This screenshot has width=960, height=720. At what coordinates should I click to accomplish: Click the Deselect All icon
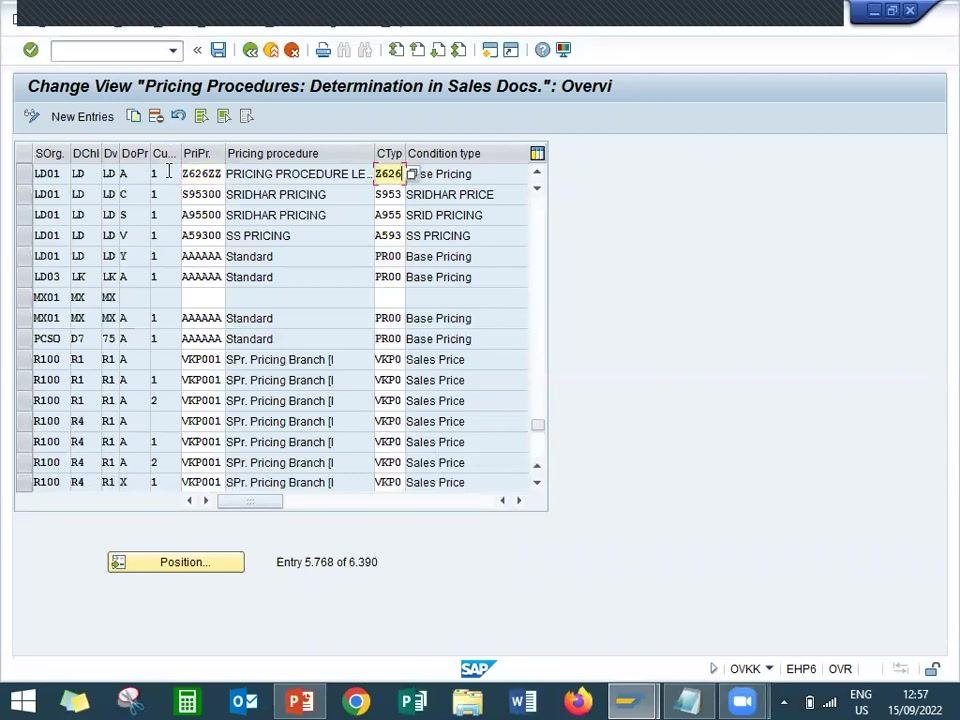(246, 116)
